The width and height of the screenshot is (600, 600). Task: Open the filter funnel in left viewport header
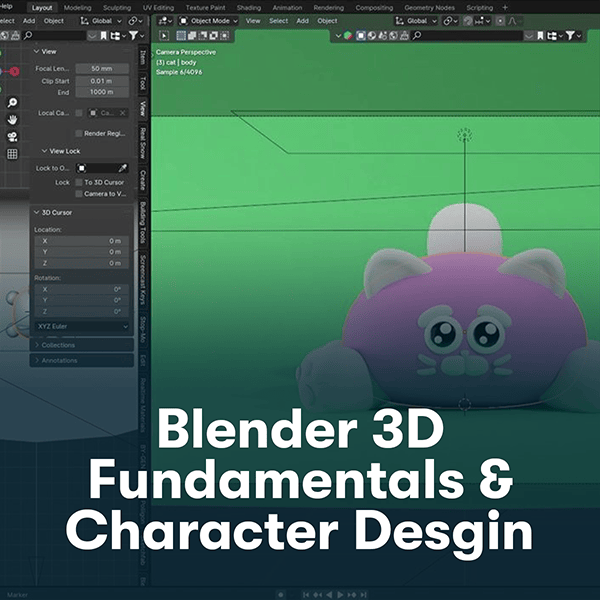(x=133, y=36)
